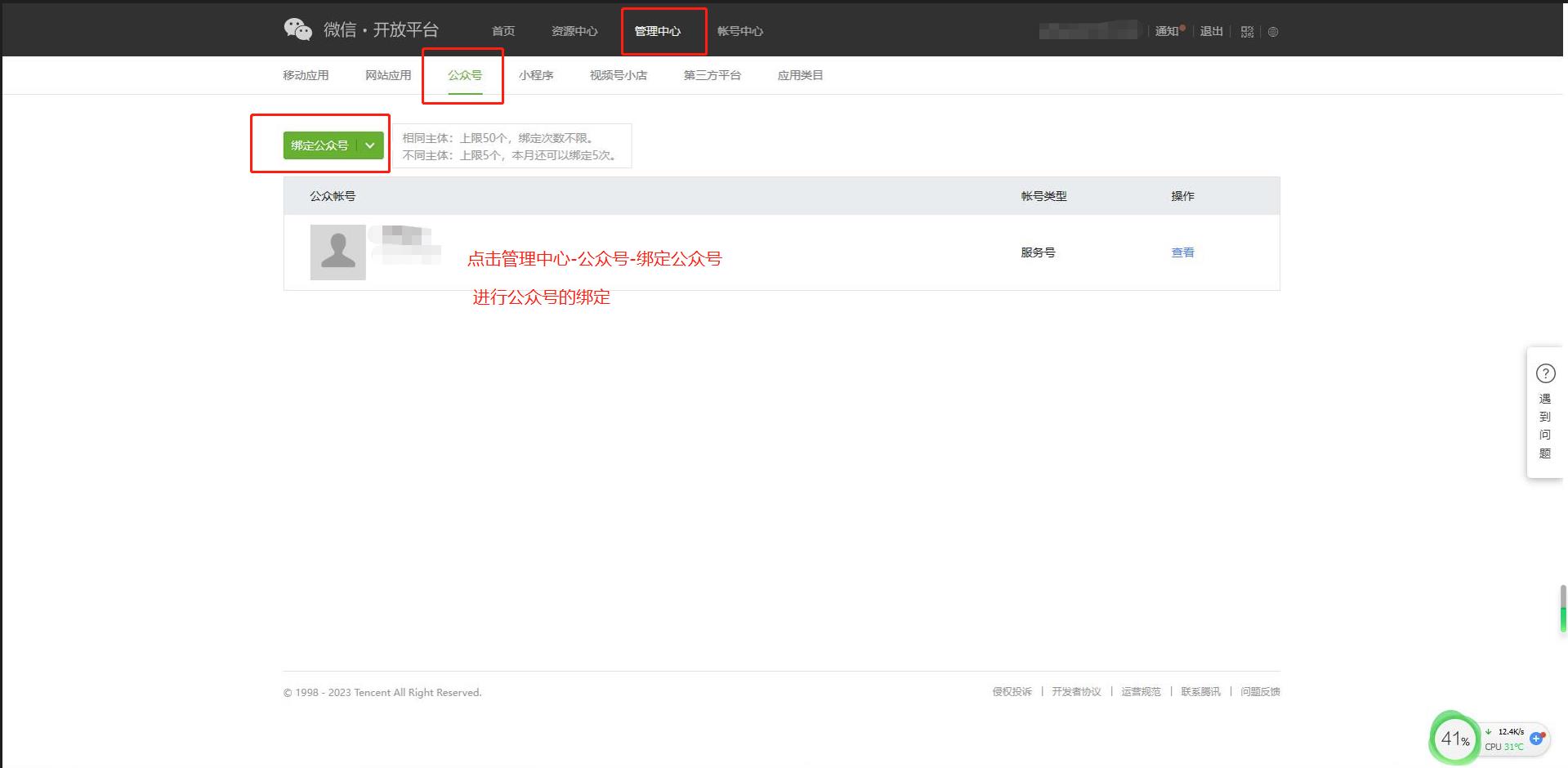Switch to the 移动应用 tab

(x=306, y=75)
